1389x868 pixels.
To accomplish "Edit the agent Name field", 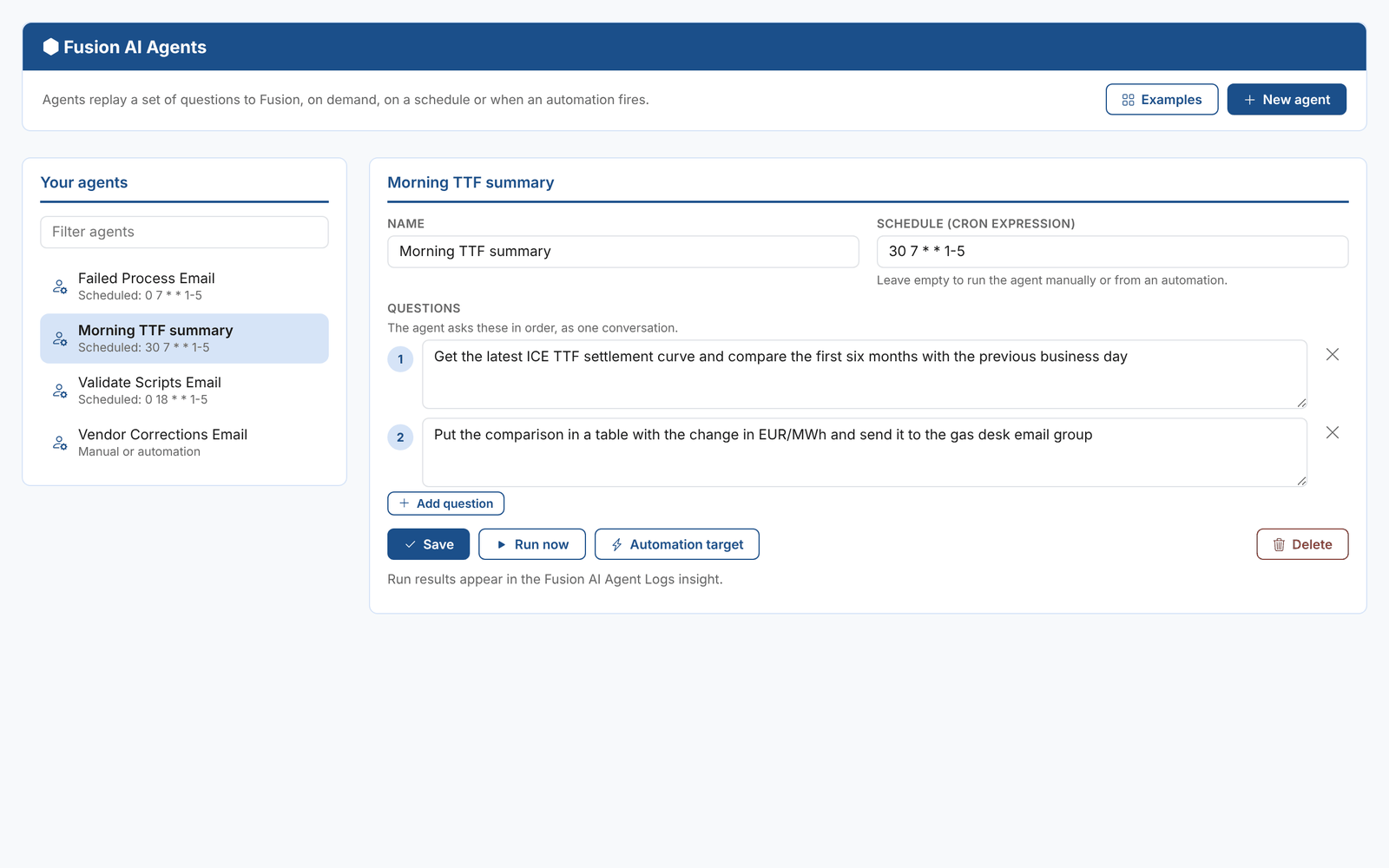I will coord(623,252).
